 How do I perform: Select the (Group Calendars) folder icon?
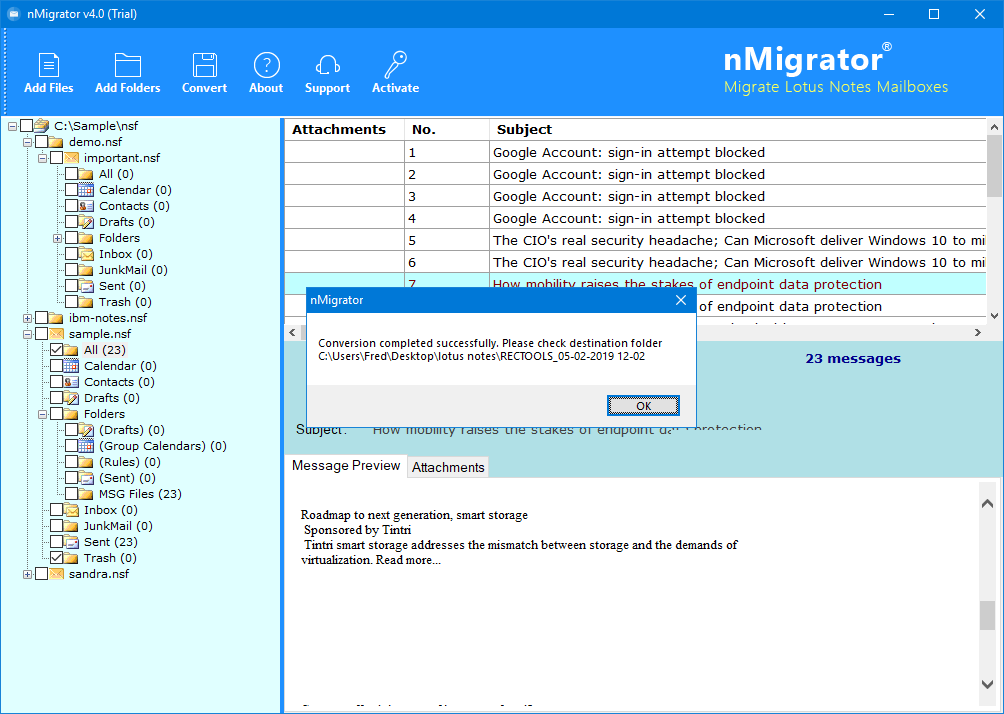(x=86, y=446)
